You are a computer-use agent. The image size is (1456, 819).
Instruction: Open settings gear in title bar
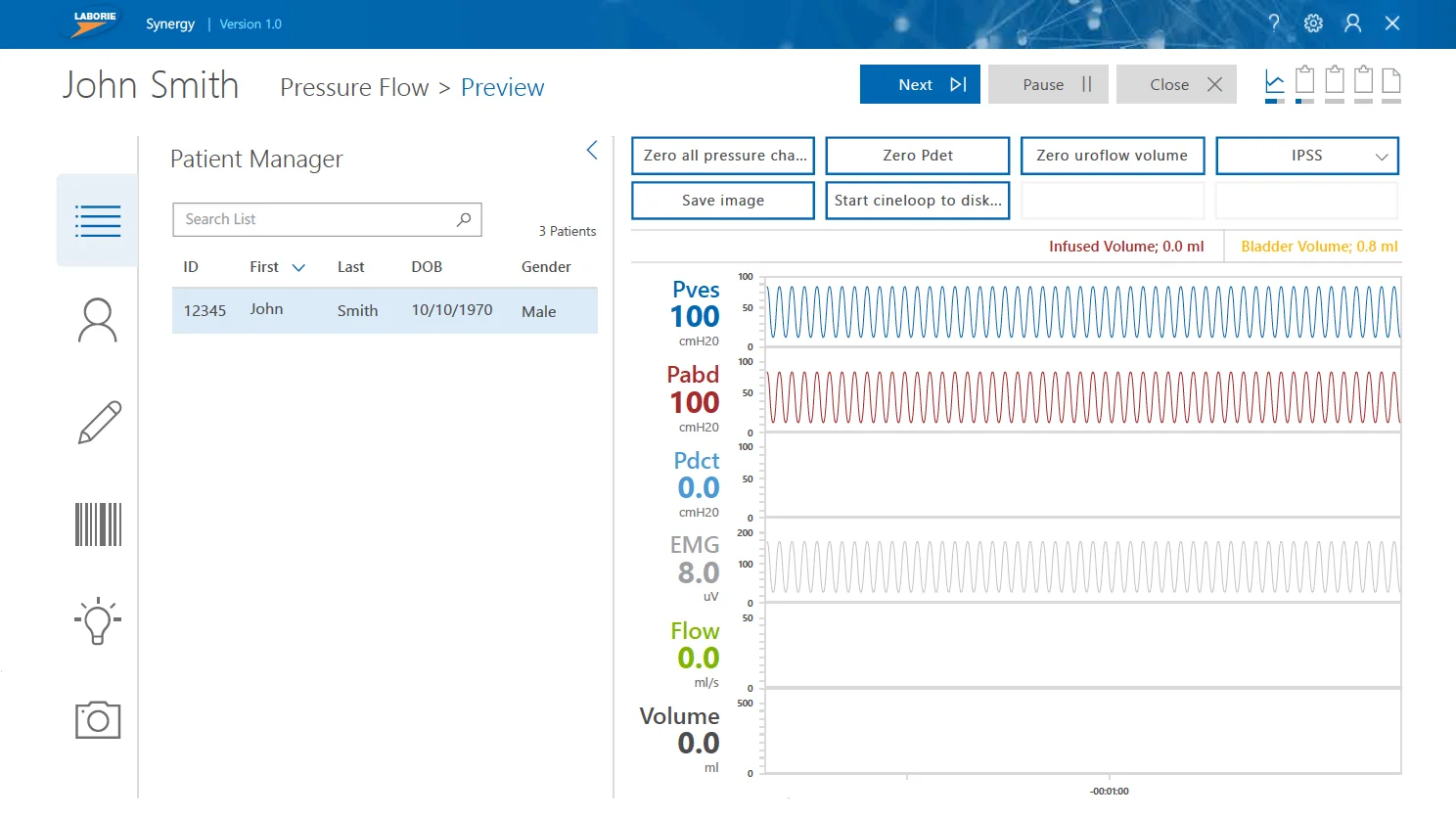tap(1313, 23)
